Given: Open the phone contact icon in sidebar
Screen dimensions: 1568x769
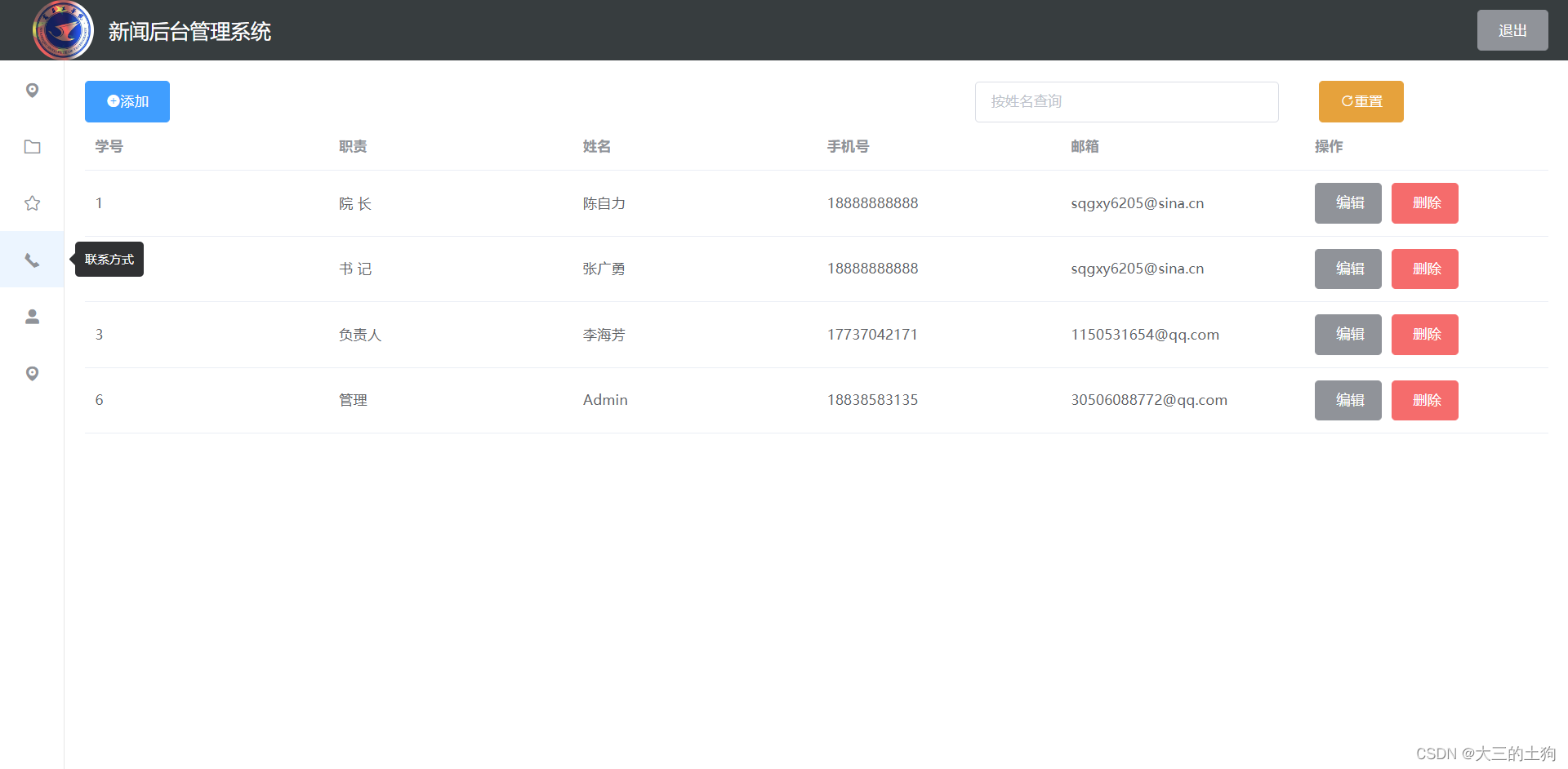Looking at the screenshot, I should 32,260.
